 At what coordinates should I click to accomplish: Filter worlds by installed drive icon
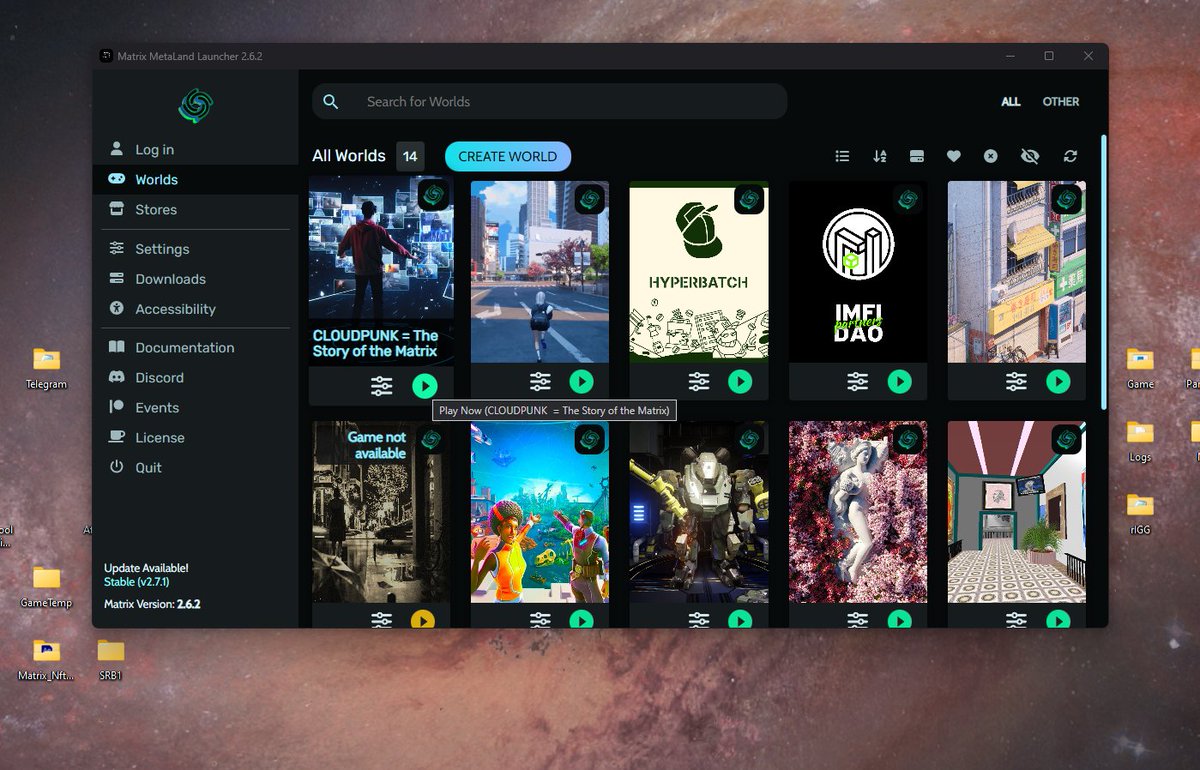point(916,156)
